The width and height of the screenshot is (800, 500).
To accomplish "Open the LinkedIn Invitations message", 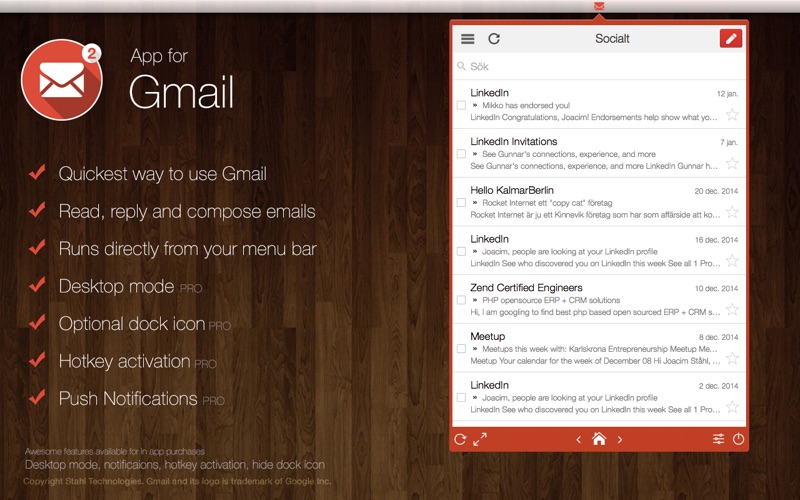I will tap(599, 153).
